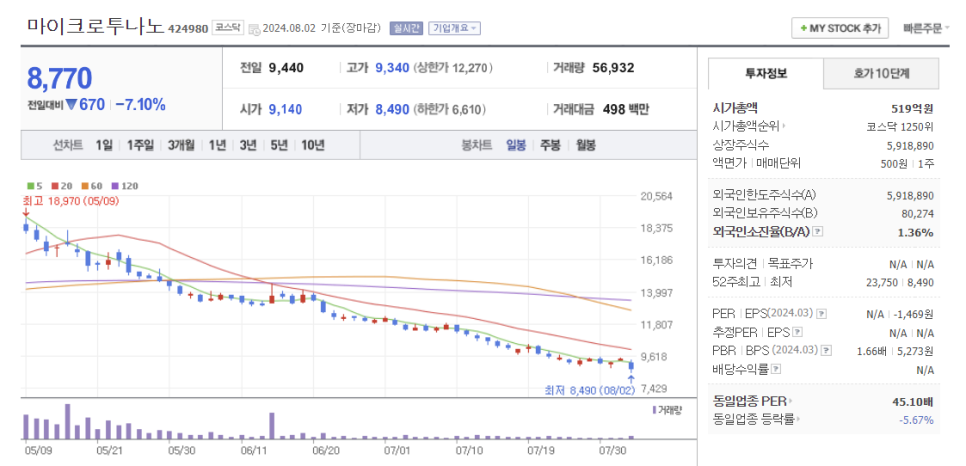Select the 1년 line chart period
This screenshot has width=966, height=466.
click(217, 145)
